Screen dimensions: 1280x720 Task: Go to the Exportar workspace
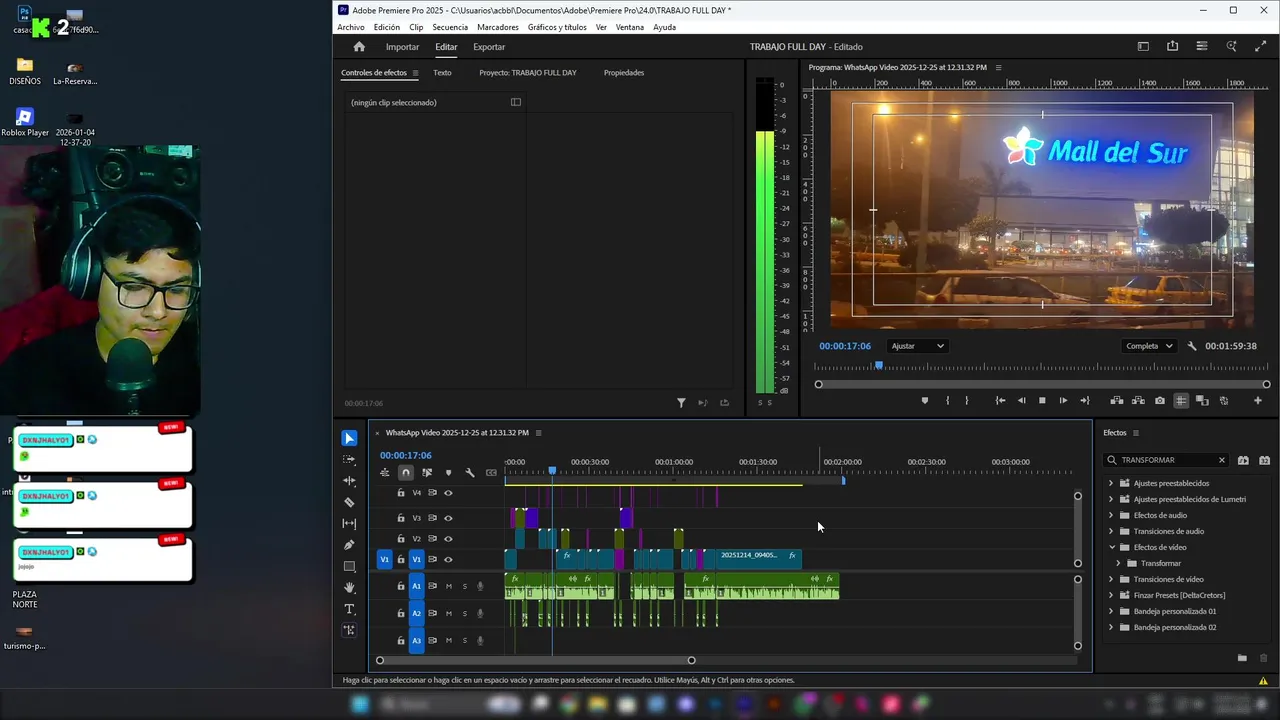pos(489,47)
